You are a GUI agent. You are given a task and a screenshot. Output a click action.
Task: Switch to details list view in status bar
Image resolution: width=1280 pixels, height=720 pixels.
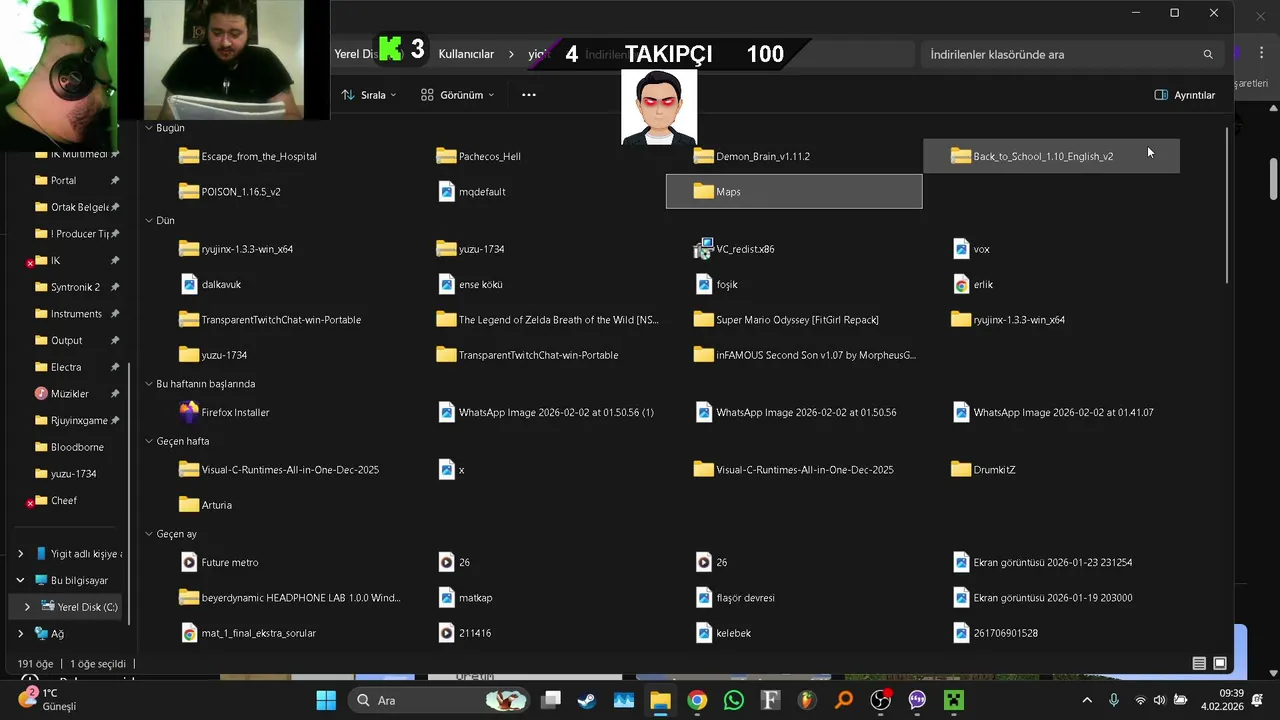(1199, 663)
